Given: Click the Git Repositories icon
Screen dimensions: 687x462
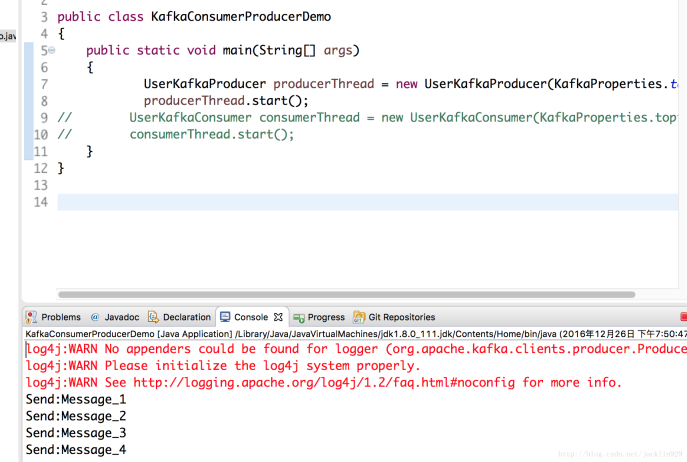Looking at the screenshot, I should (x=359, y=316).
